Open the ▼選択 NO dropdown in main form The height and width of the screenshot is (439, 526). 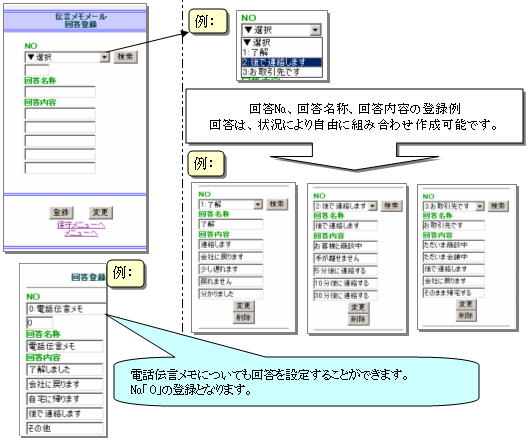tap(67, 57)
